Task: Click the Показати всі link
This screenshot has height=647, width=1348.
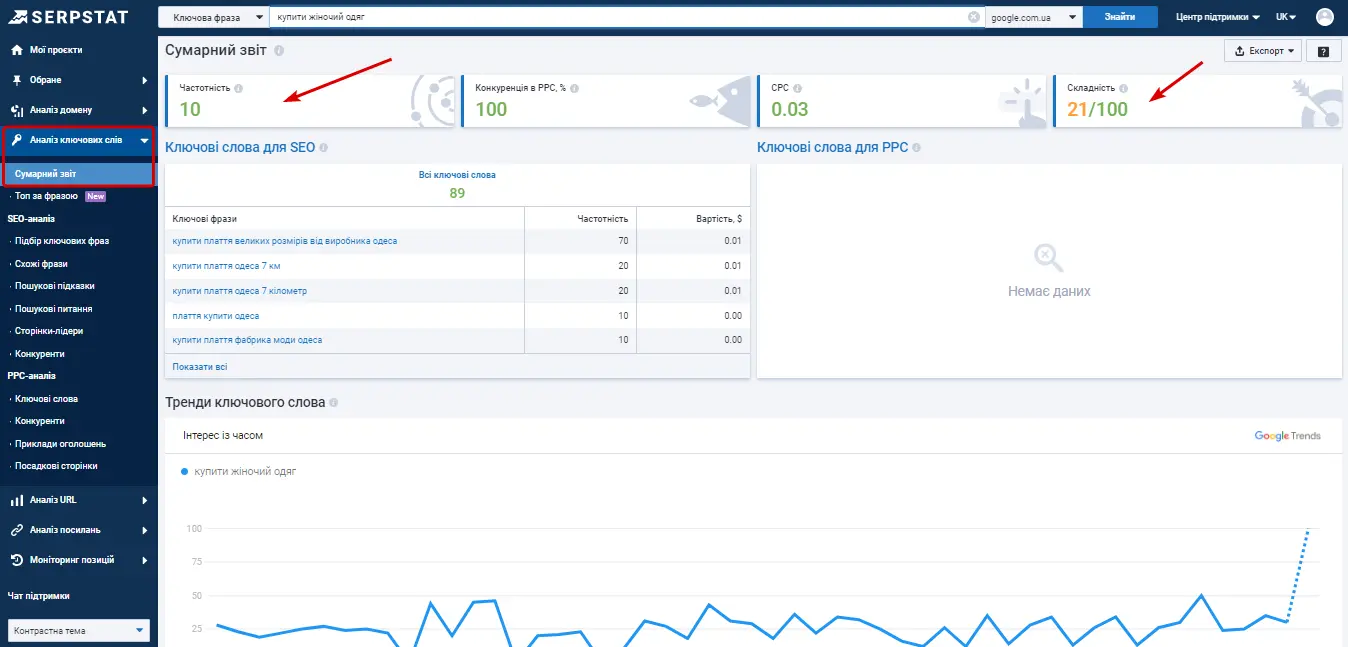Action: pyautogui.click(x=200, y=367)
